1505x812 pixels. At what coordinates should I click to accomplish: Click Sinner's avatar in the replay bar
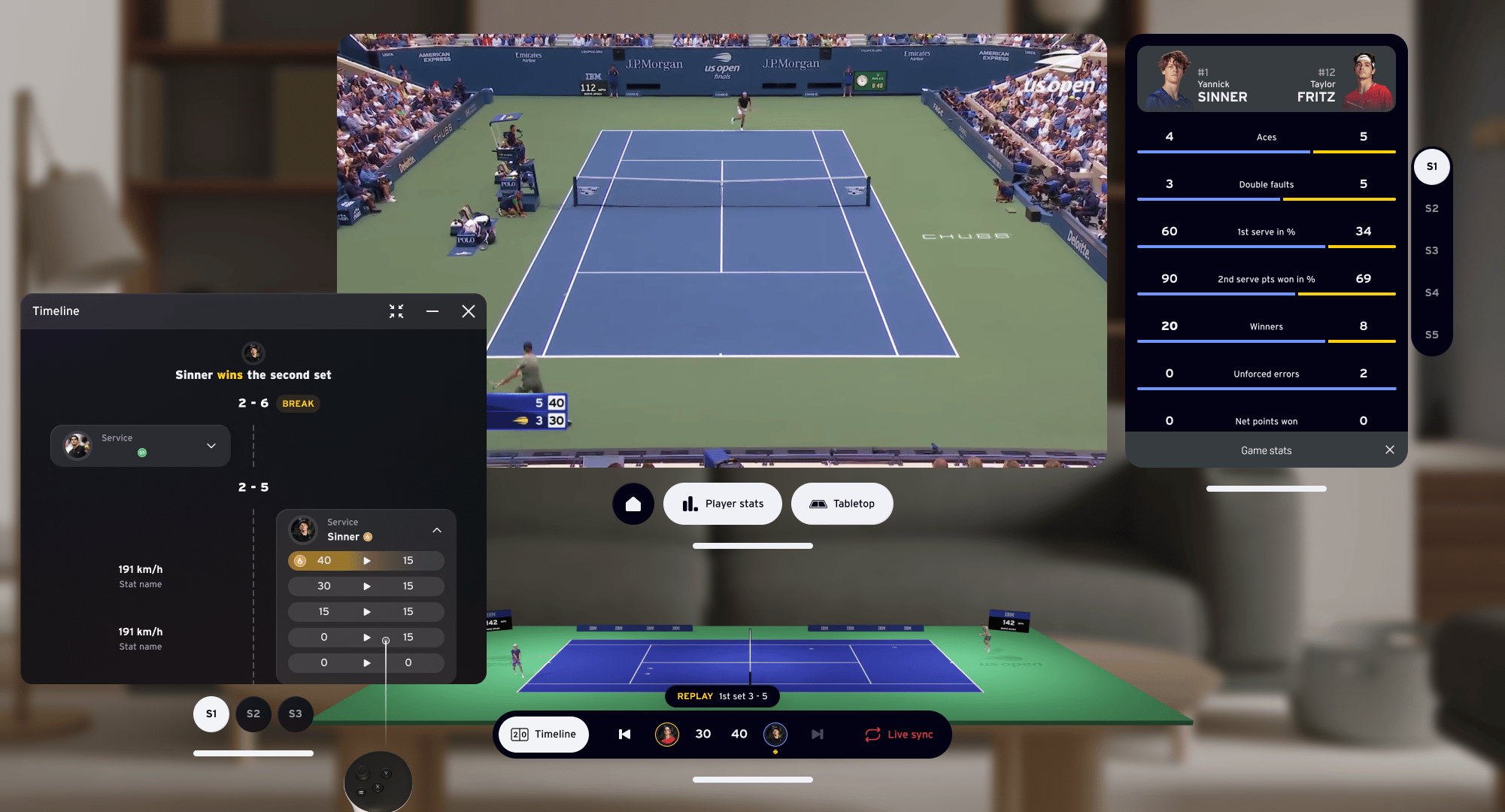[775, 734]
